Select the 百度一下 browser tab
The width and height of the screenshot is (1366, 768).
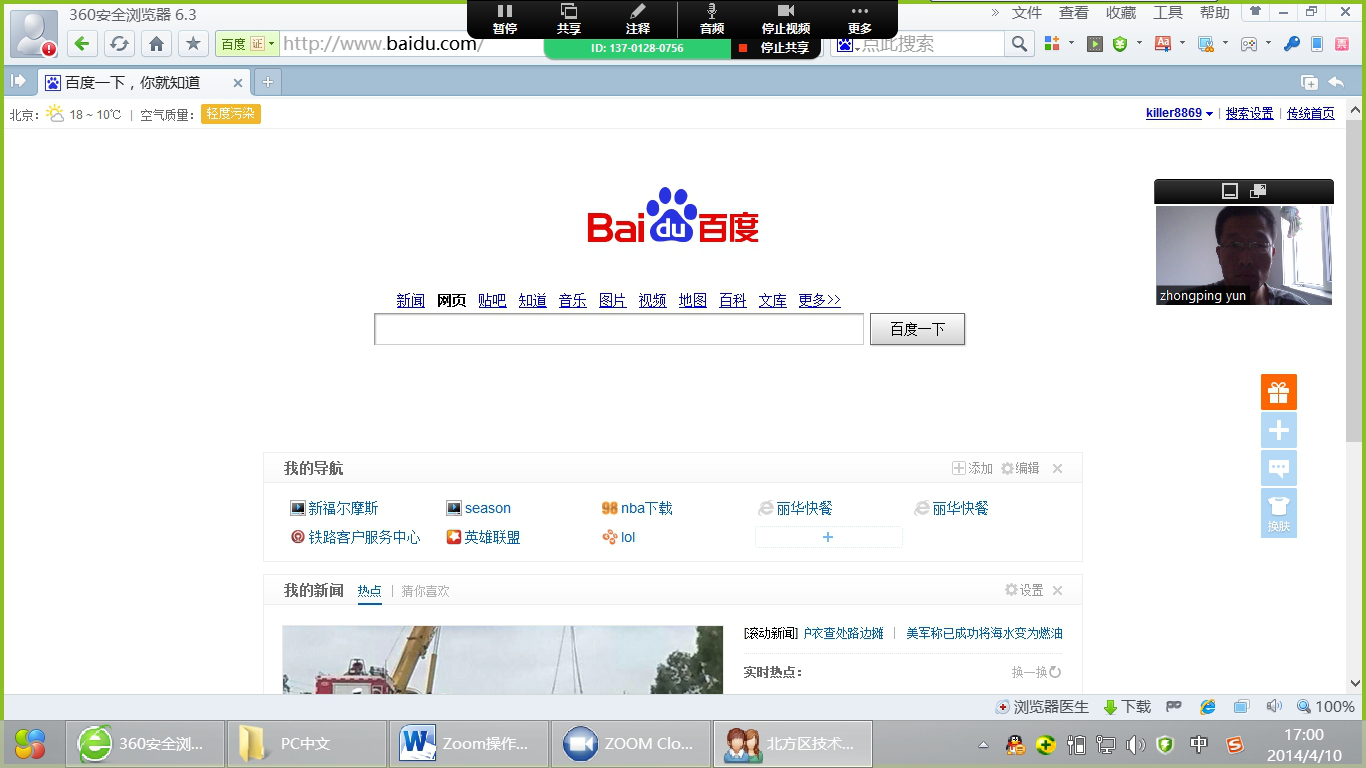tap(143, 82)
